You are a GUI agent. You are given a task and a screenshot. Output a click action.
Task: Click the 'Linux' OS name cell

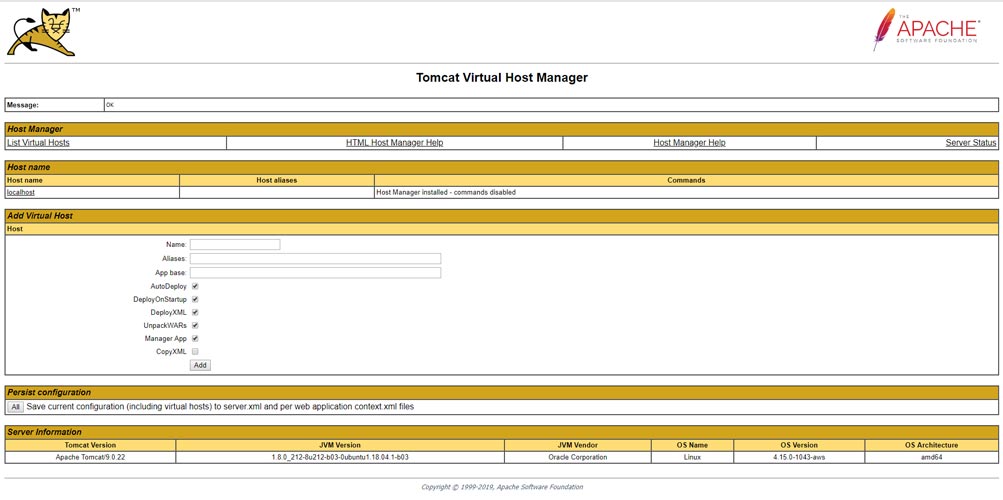coord(692,457)
